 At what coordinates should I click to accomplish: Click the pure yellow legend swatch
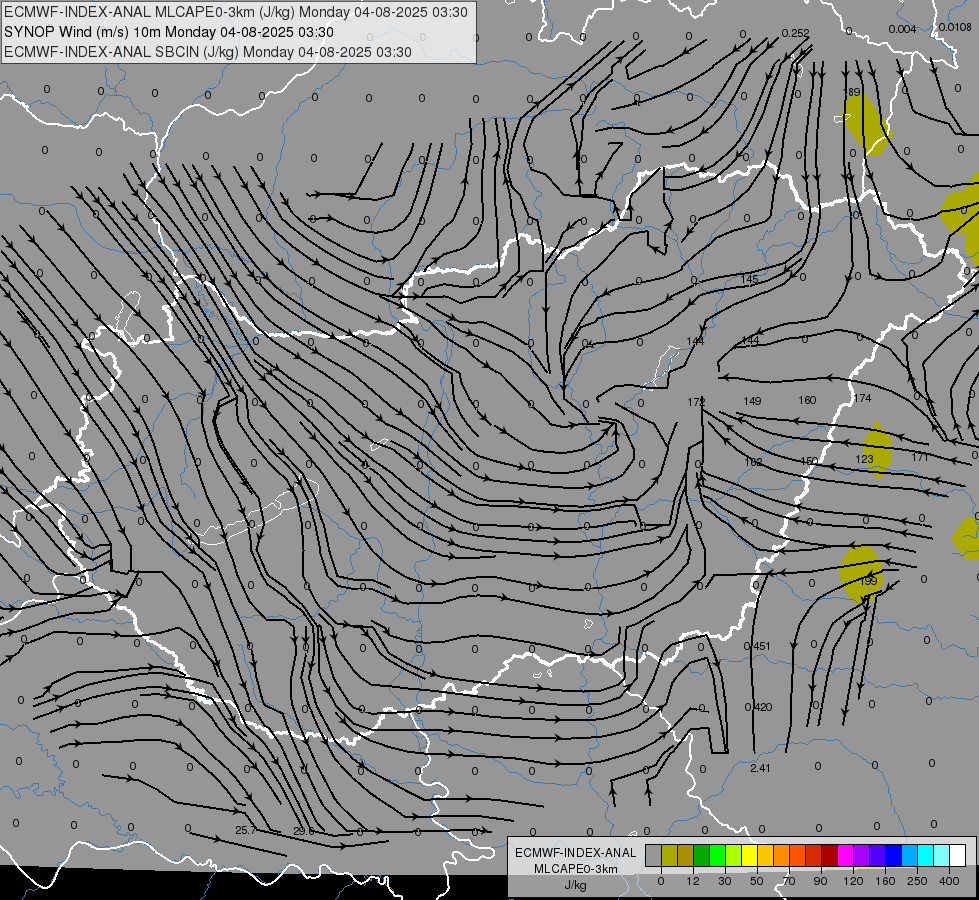750,856
